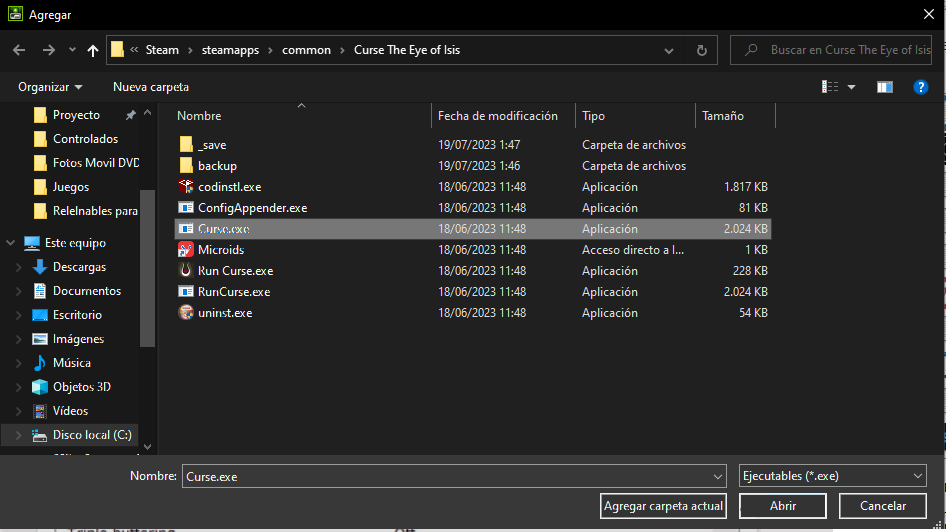Viewport: 946px width, 532px height.
Task: Go up one folder level
Action: [x=92, y=50]
